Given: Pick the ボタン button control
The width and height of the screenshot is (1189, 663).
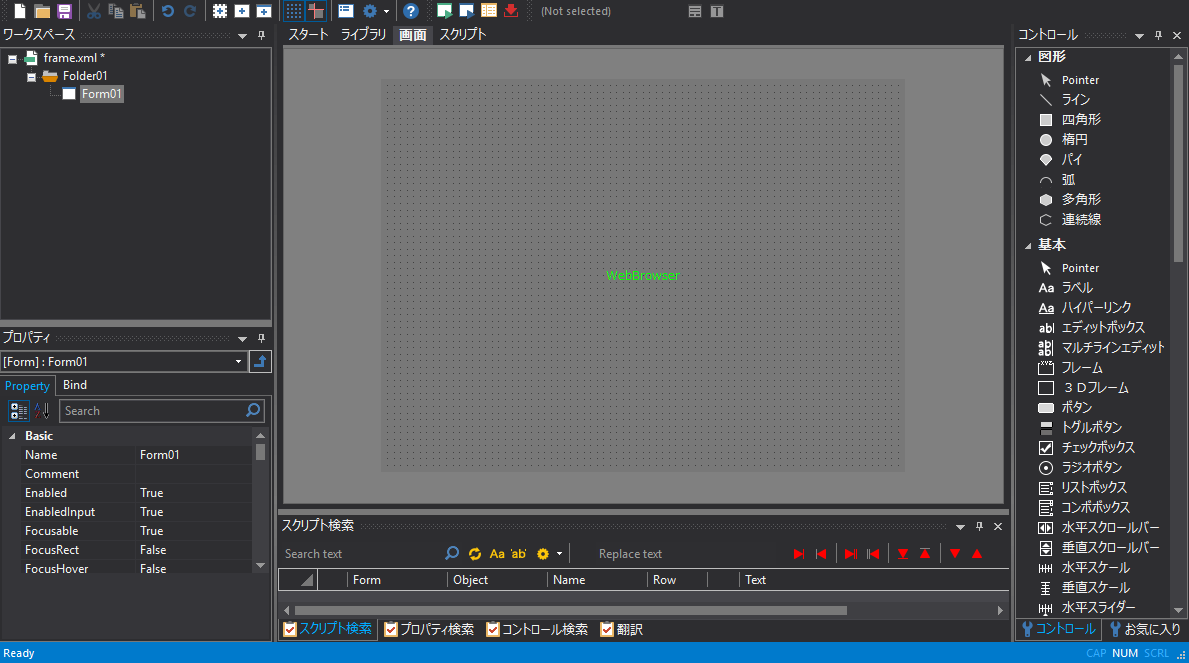Looking at the screenshot, I should tap(1076, 407).
